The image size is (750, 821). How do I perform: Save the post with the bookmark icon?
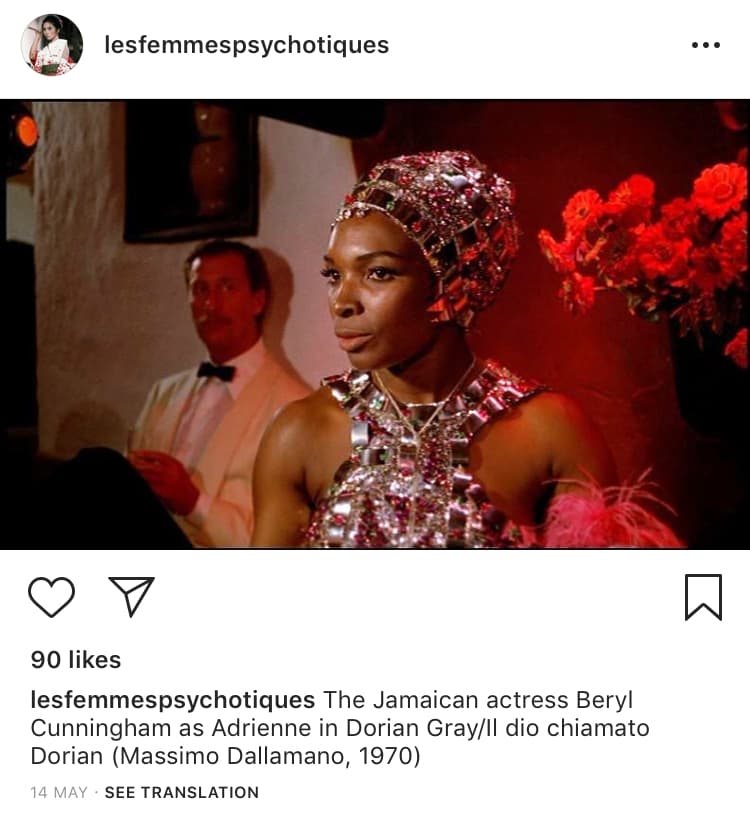703,597
